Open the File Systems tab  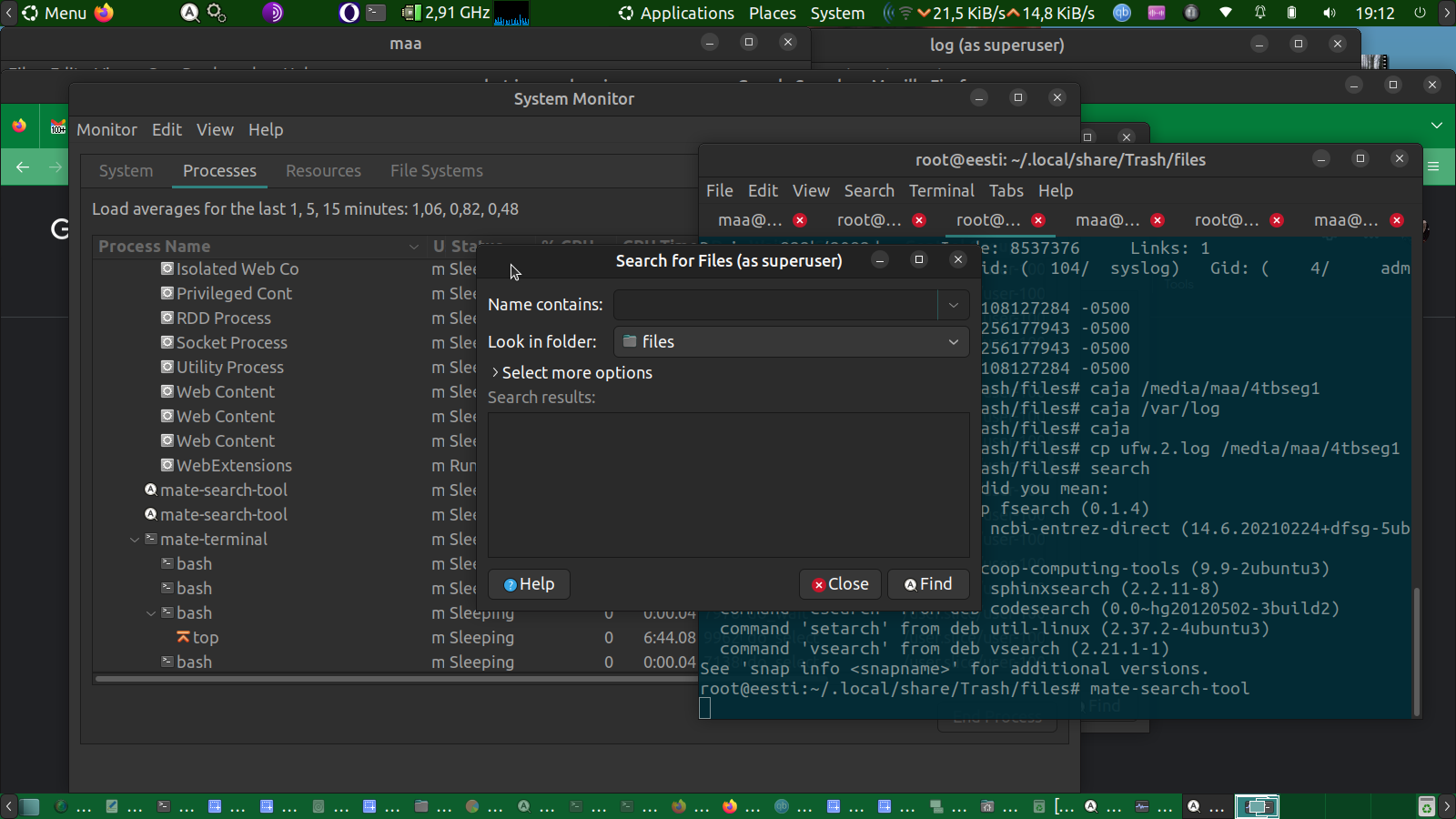click(436, 171)
